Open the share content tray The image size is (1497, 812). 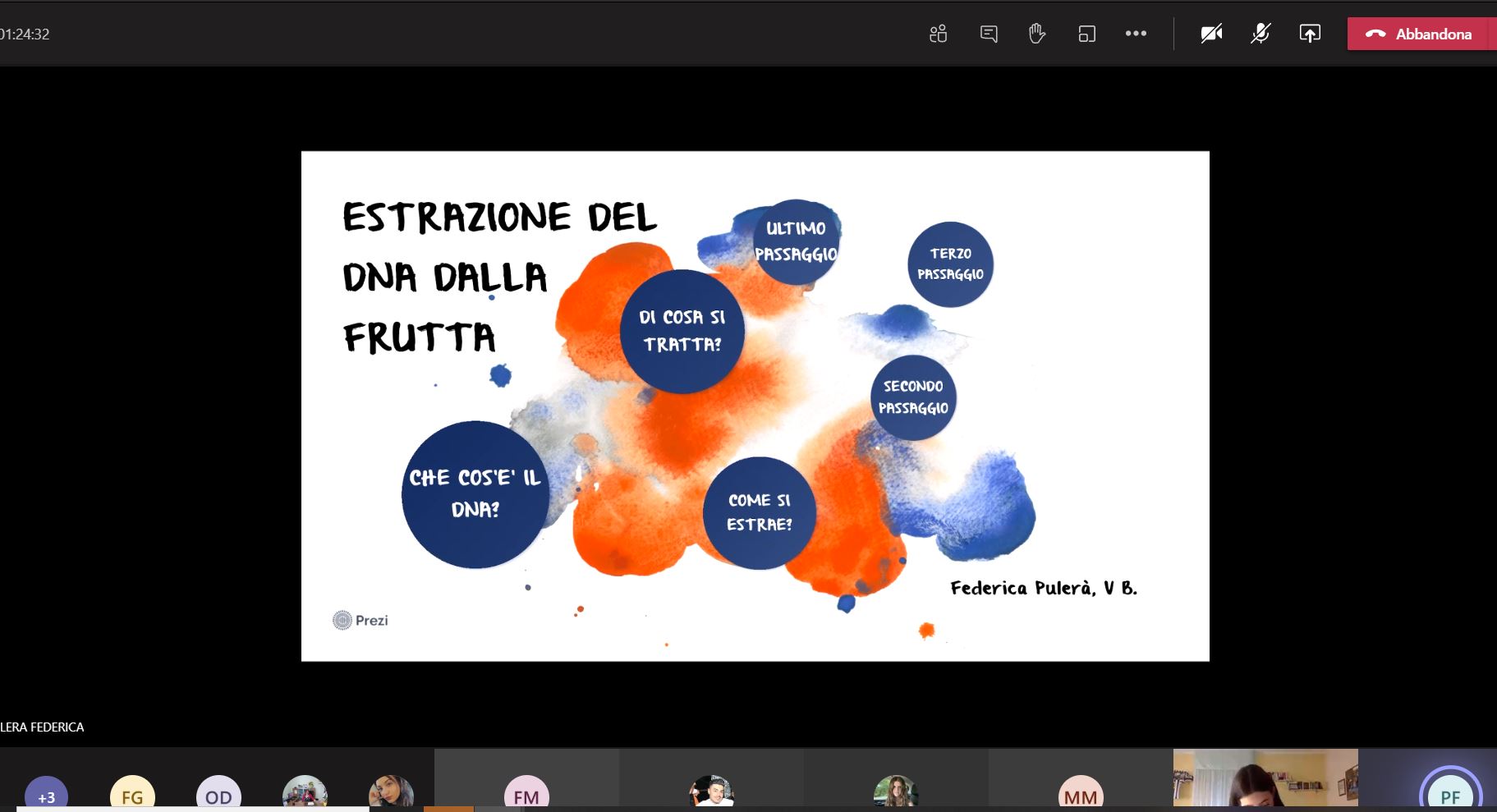pyautogui.click(x=1310, y=34)
